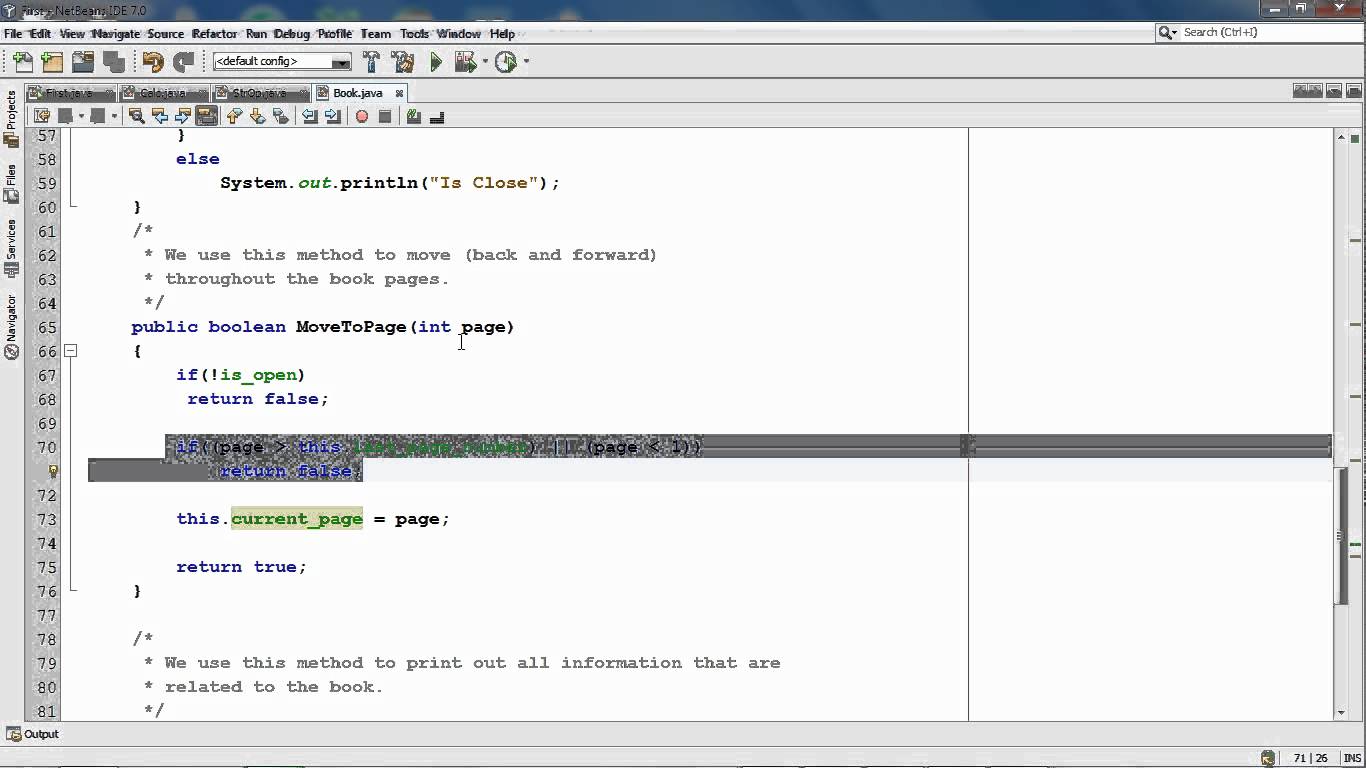Click the editor scroll-down arrow

coord(1342,712)
